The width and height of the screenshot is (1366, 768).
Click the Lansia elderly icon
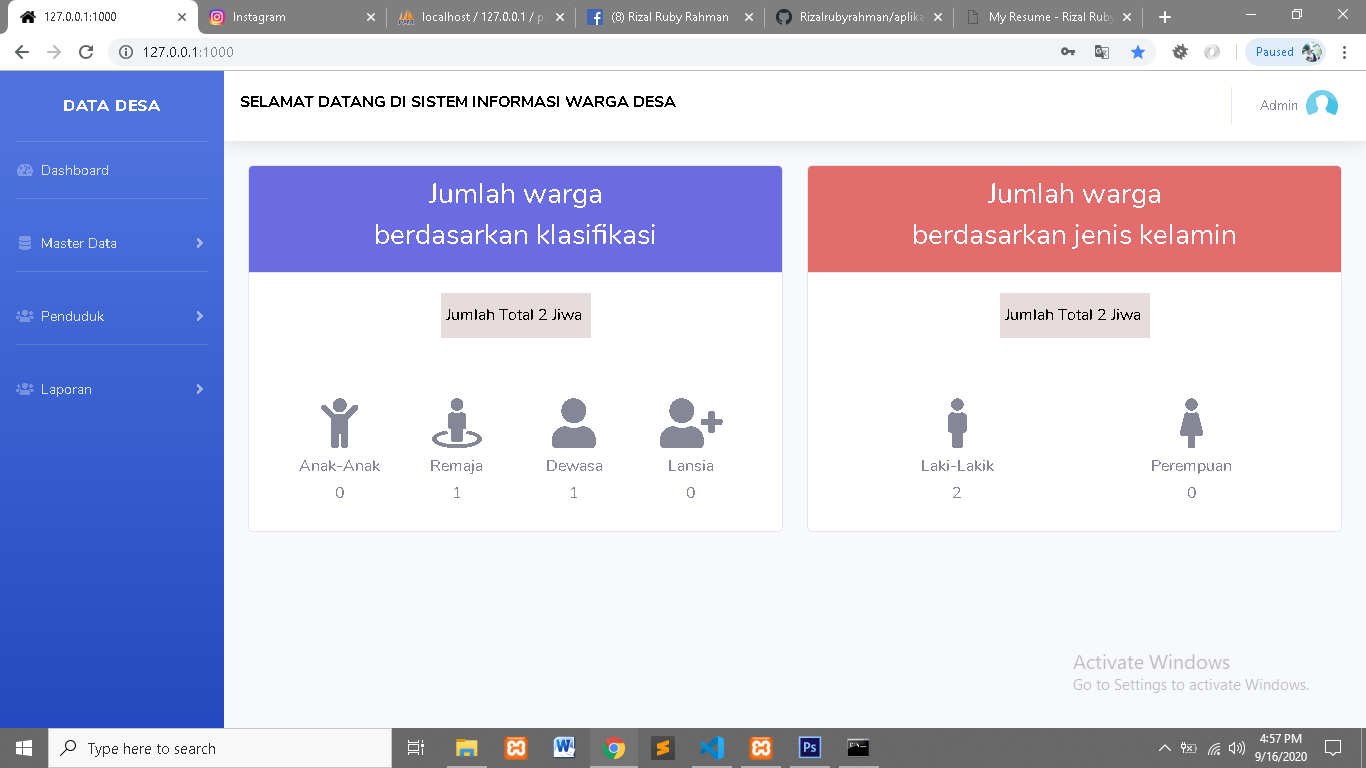pyautogui.click(x=690, y=423)
